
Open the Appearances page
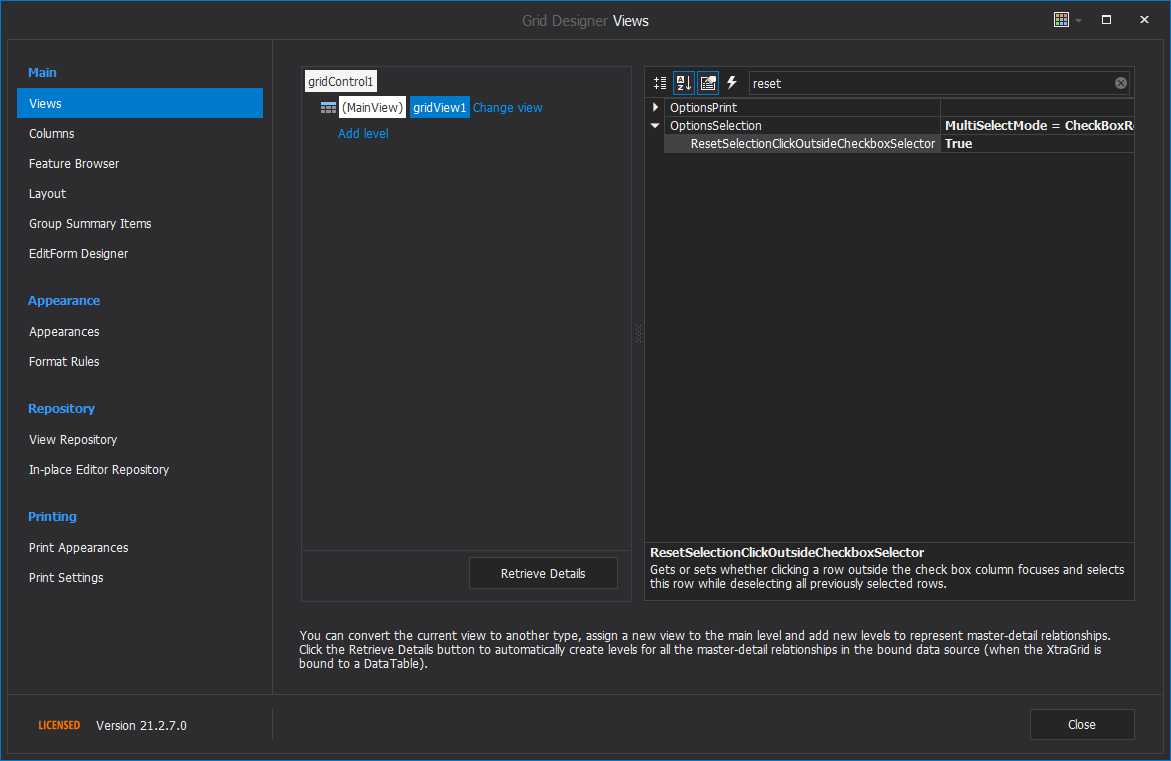tap(64, 332)
